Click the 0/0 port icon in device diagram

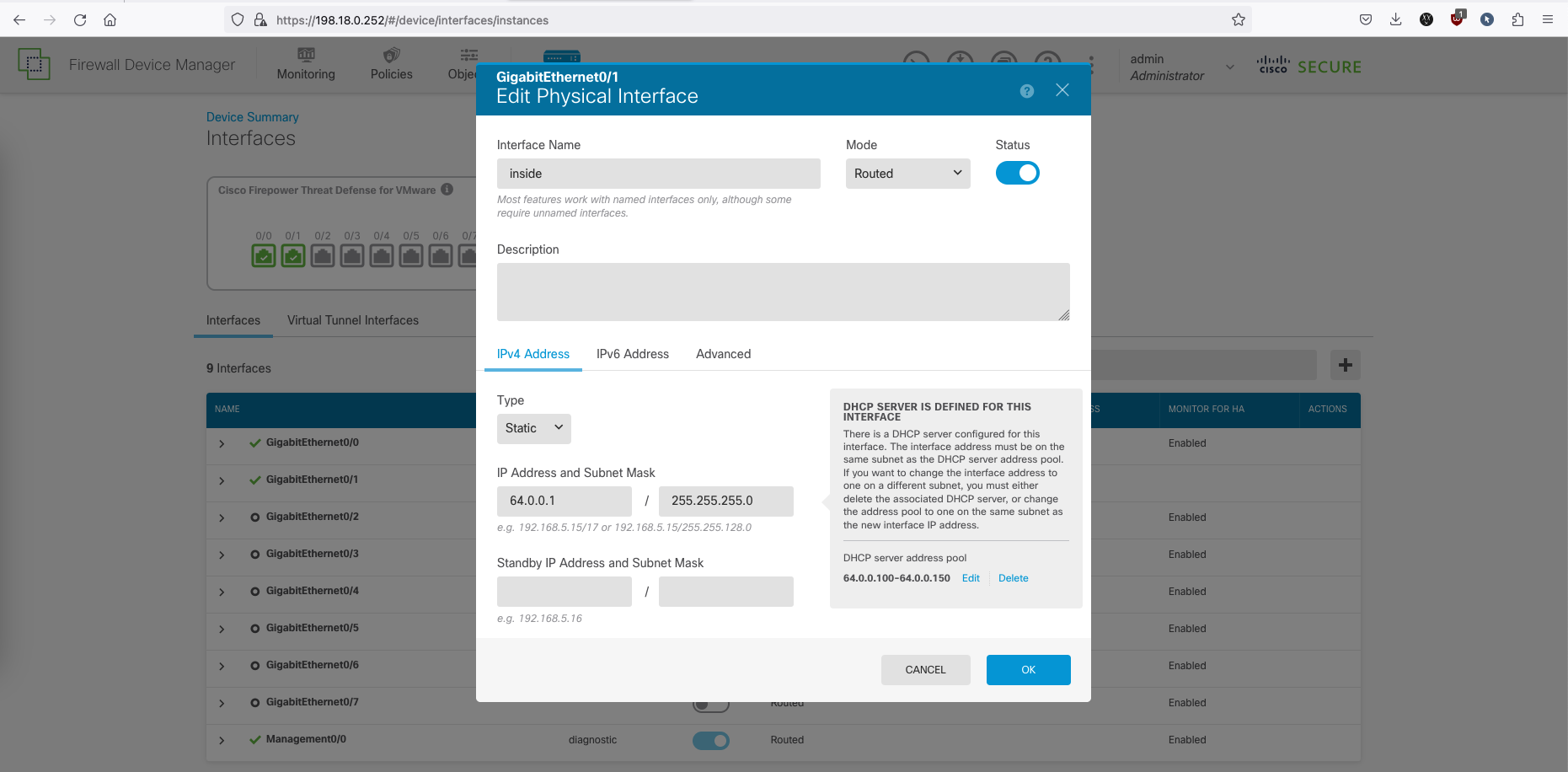click(264, 255)
